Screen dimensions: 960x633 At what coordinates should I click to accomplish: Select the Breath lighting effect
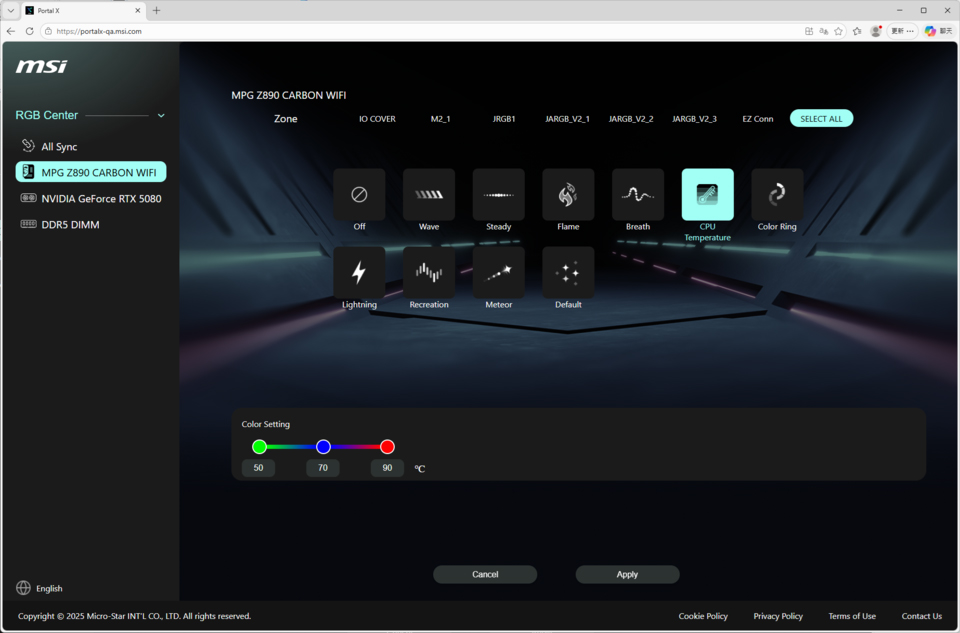click(638, 195)
